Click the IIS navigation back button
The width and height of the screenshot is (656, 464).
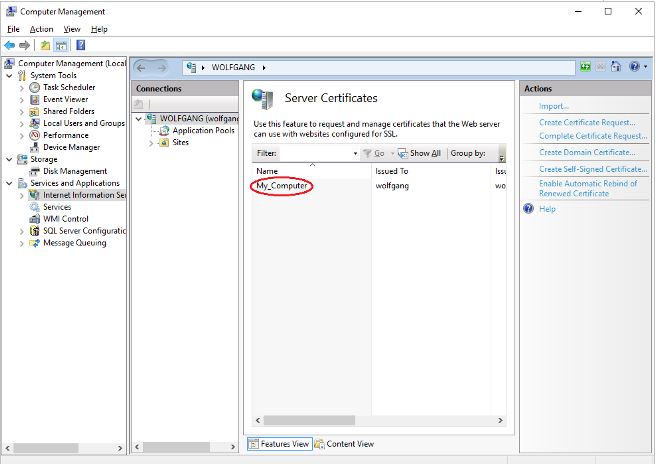pos(141,67)
